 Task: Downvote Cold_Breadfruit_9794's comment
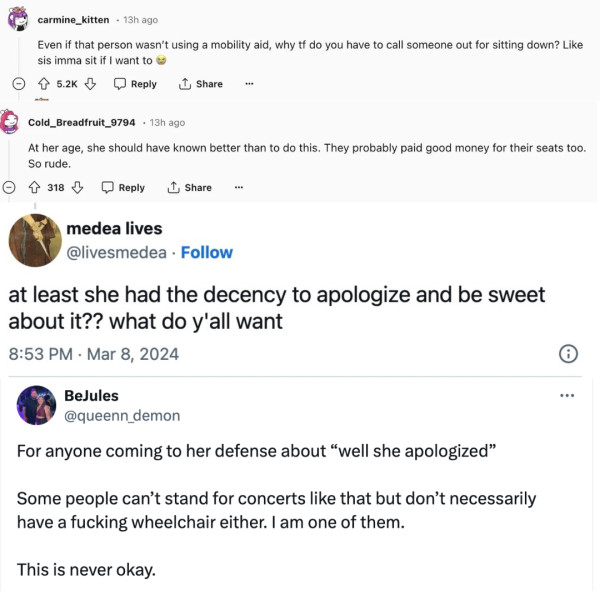(x=77, y=187)
